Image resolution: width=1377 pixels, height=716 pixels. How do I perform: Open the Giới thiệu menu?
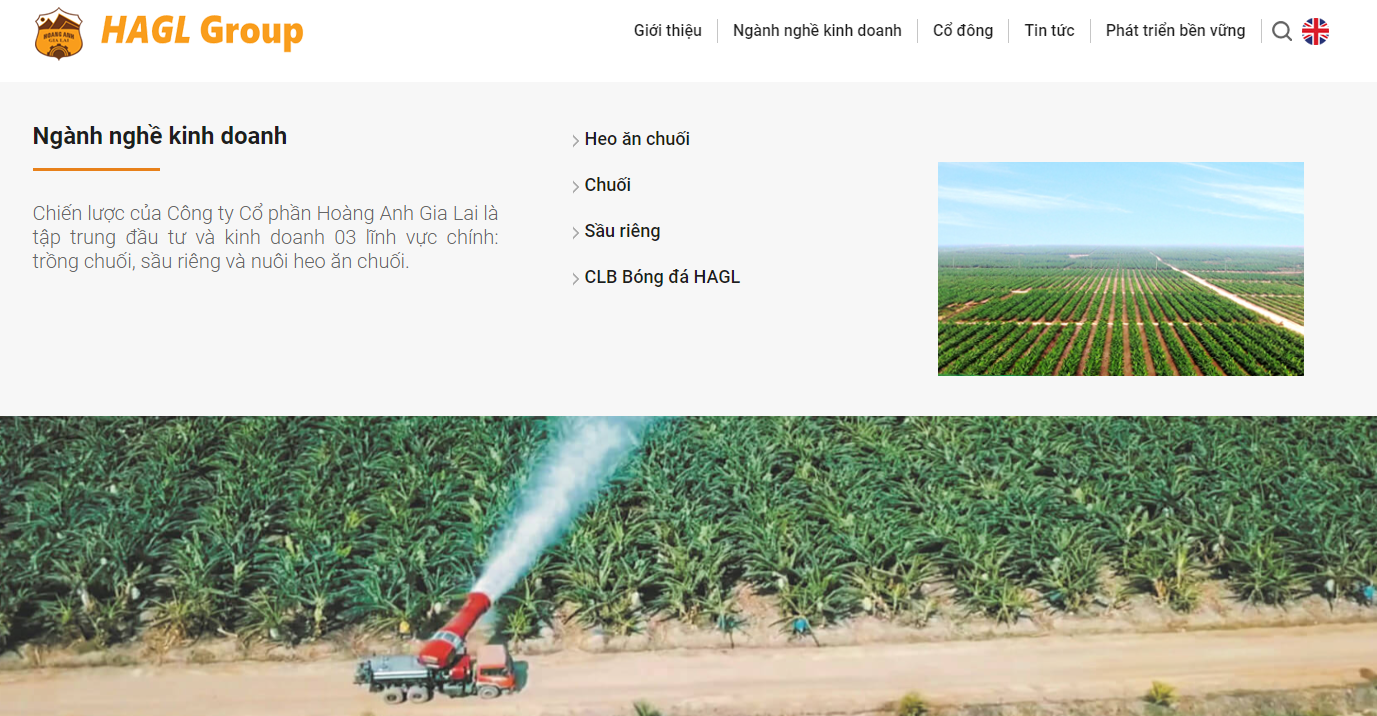click(668, 30)
